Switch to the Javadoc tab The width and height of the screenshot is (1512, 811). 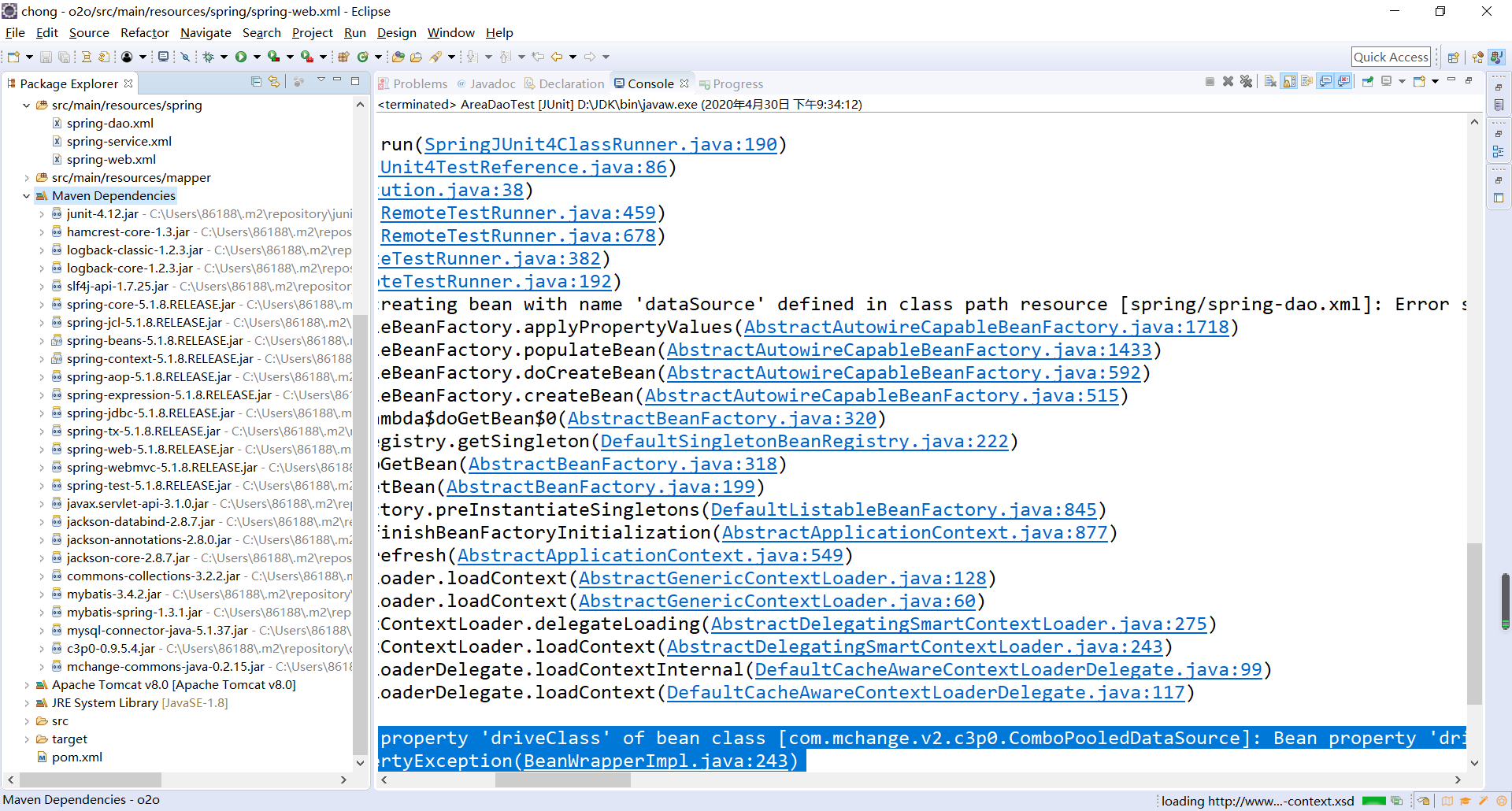point(486,83)
